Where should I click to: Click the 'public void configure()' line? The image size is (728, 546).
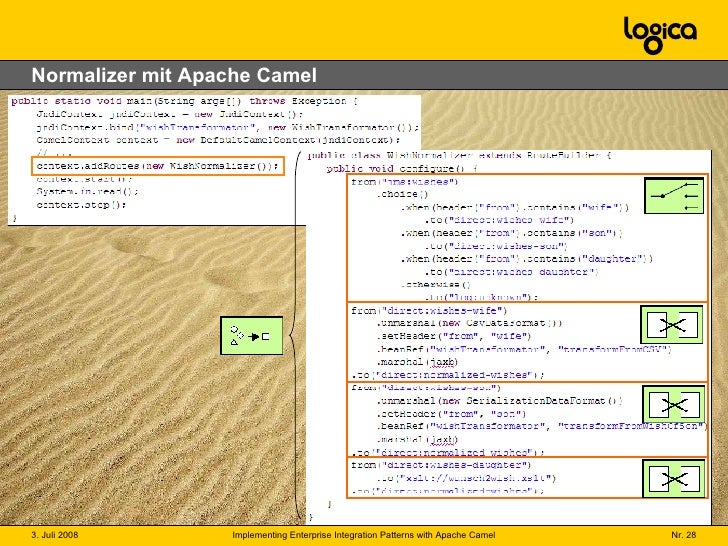[402, 168]
